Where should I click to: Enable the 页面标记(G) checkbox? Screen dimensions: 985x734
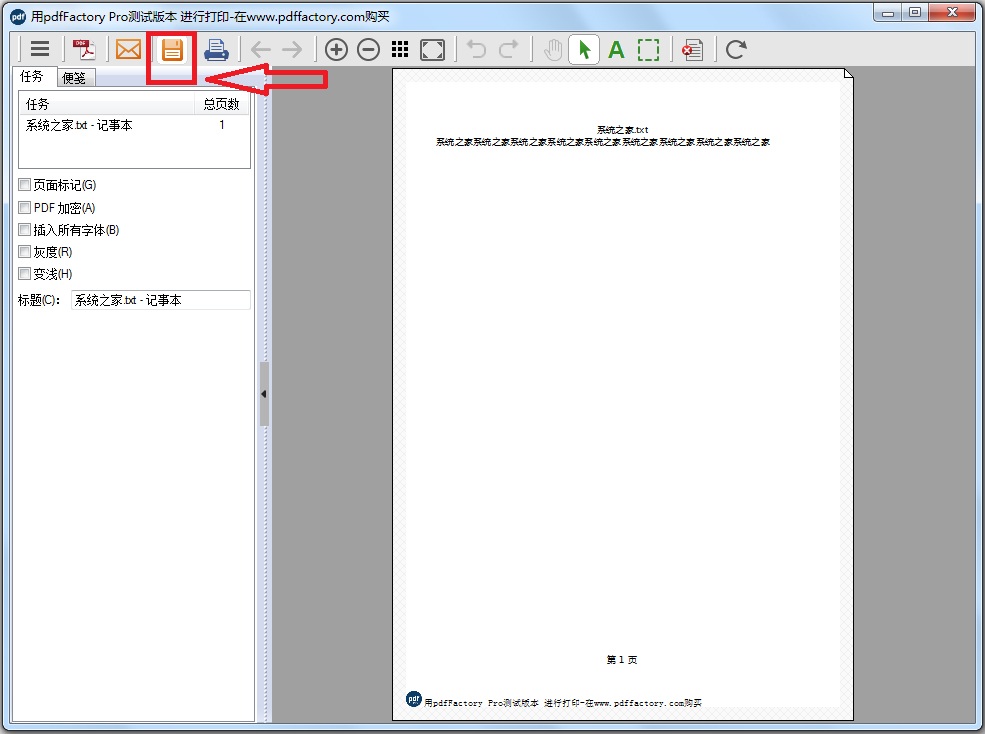click(24, 185)
